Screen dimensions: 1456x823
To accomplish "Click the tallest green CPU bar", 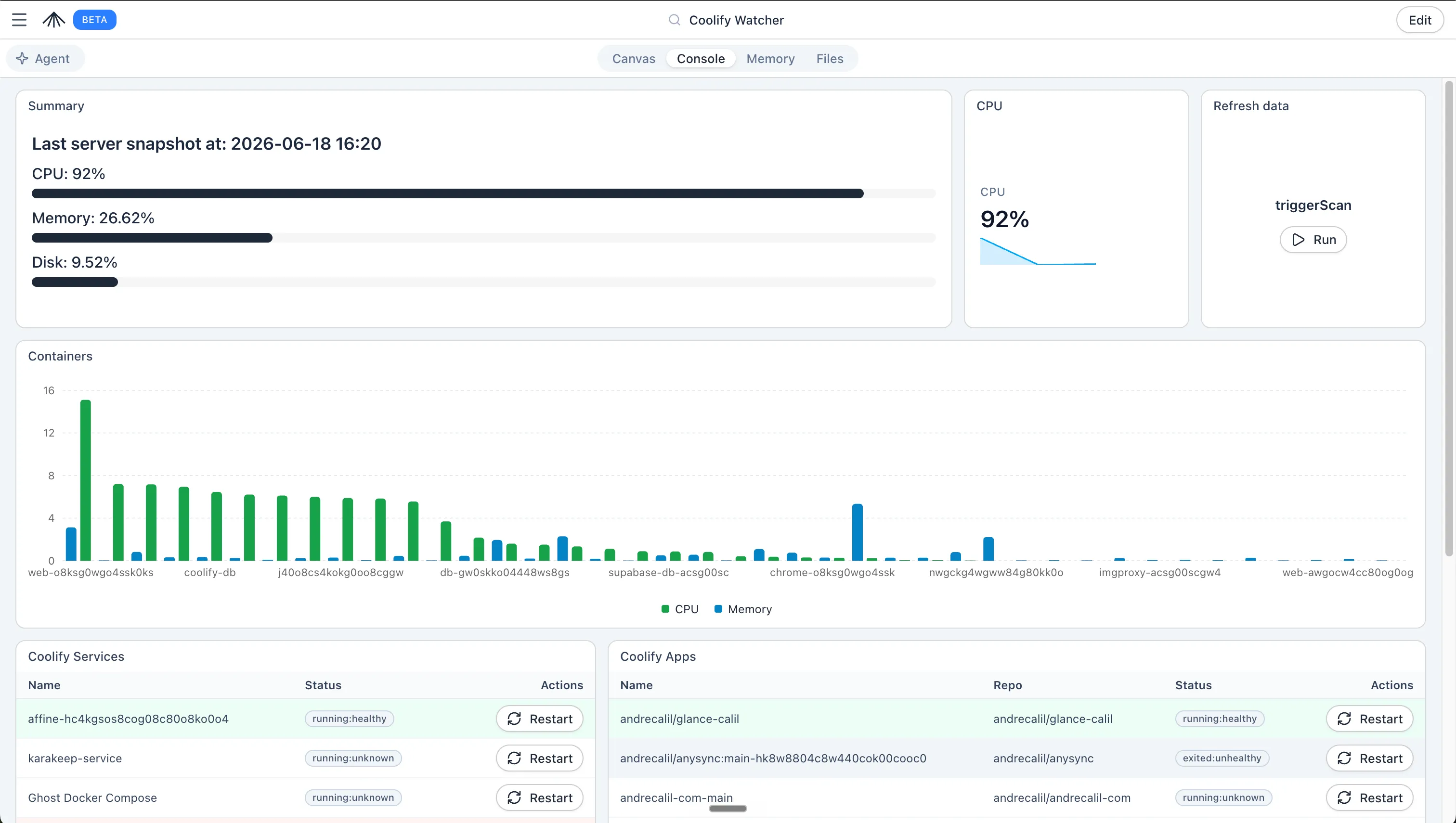I will pyautogui.click(x=85, y=480).
